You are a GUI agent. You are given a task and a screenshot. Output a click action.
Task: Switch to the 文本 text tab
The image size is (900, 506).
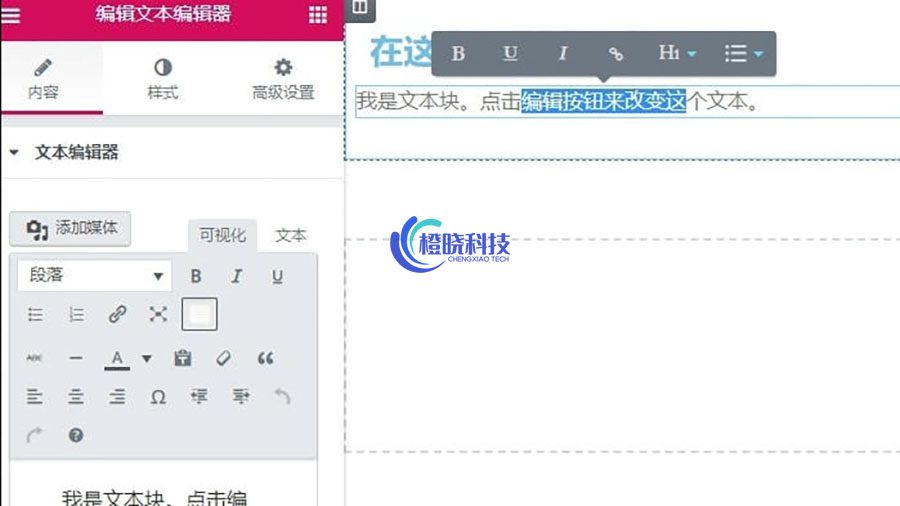pyautogui.click(x=290, y=236)
